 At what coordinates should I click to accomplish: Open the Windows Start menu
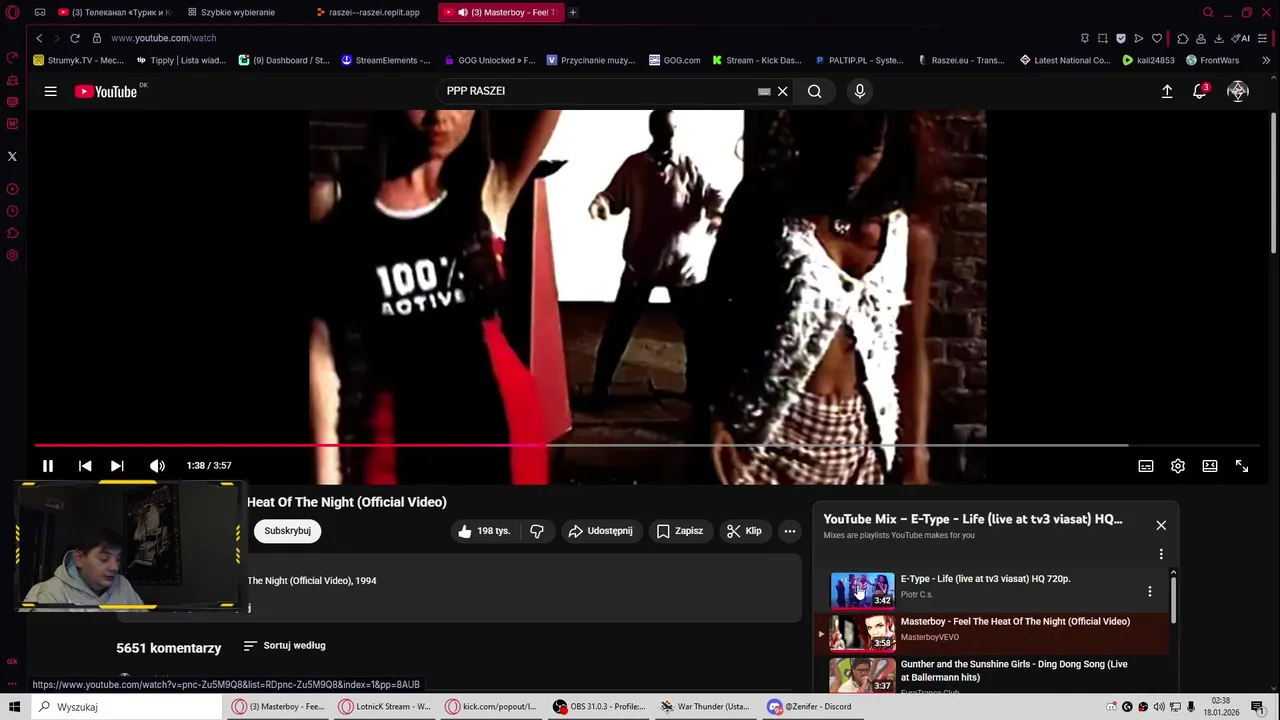14,707
